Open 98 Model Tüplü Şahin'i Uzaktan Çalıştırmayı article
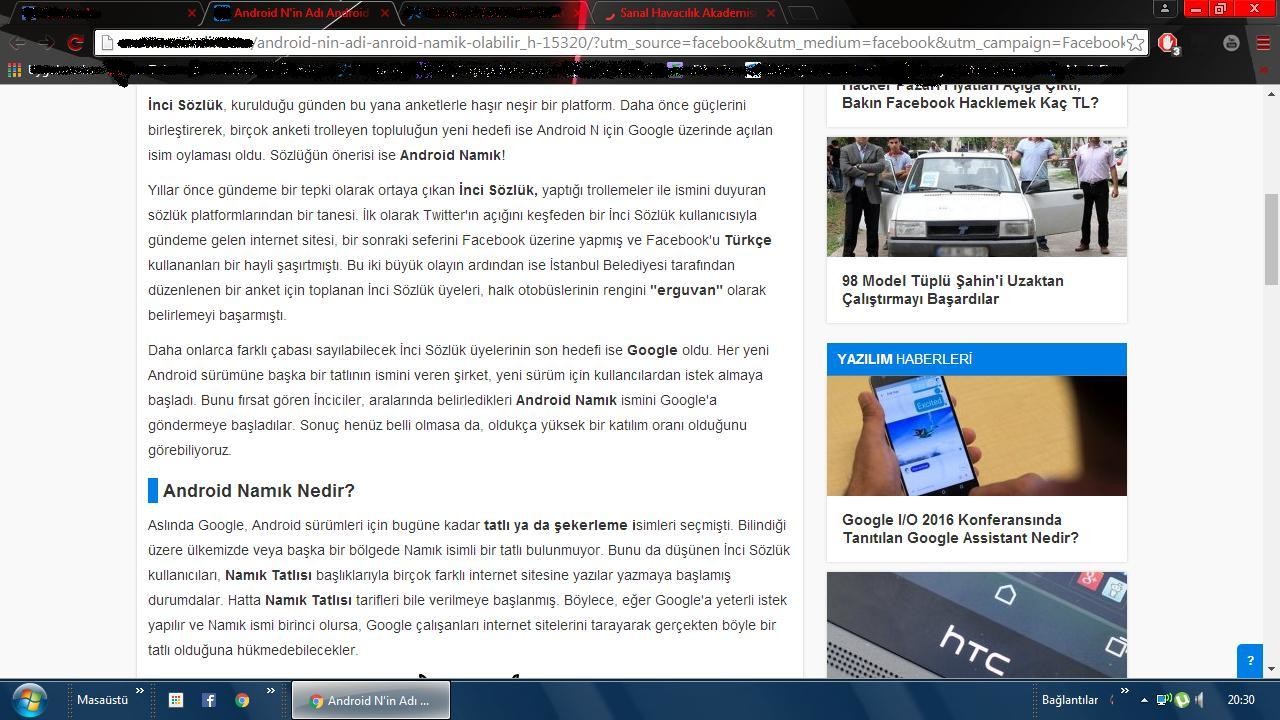Image resolution: width=1280 pixels, height=720 pixels. (x=953, y=290)
